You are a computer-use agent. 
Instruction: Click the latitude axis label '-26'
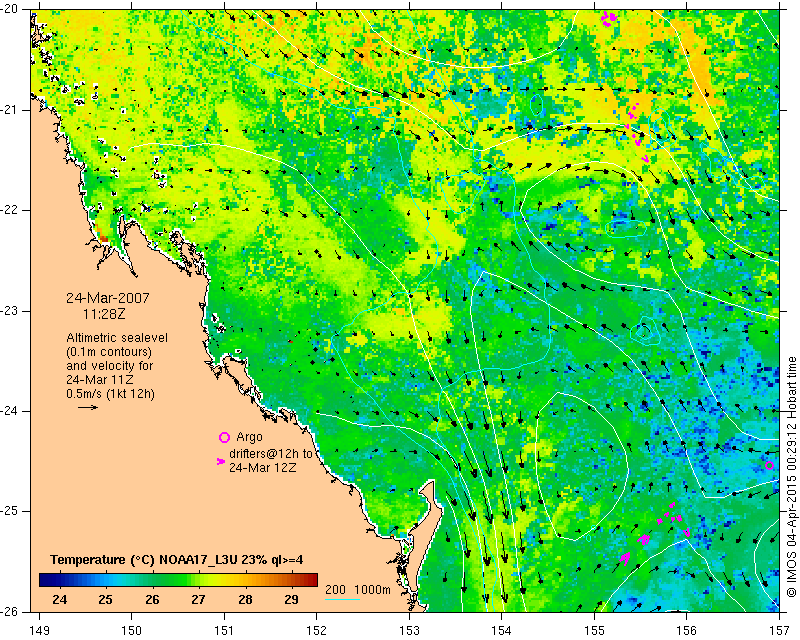10,611
